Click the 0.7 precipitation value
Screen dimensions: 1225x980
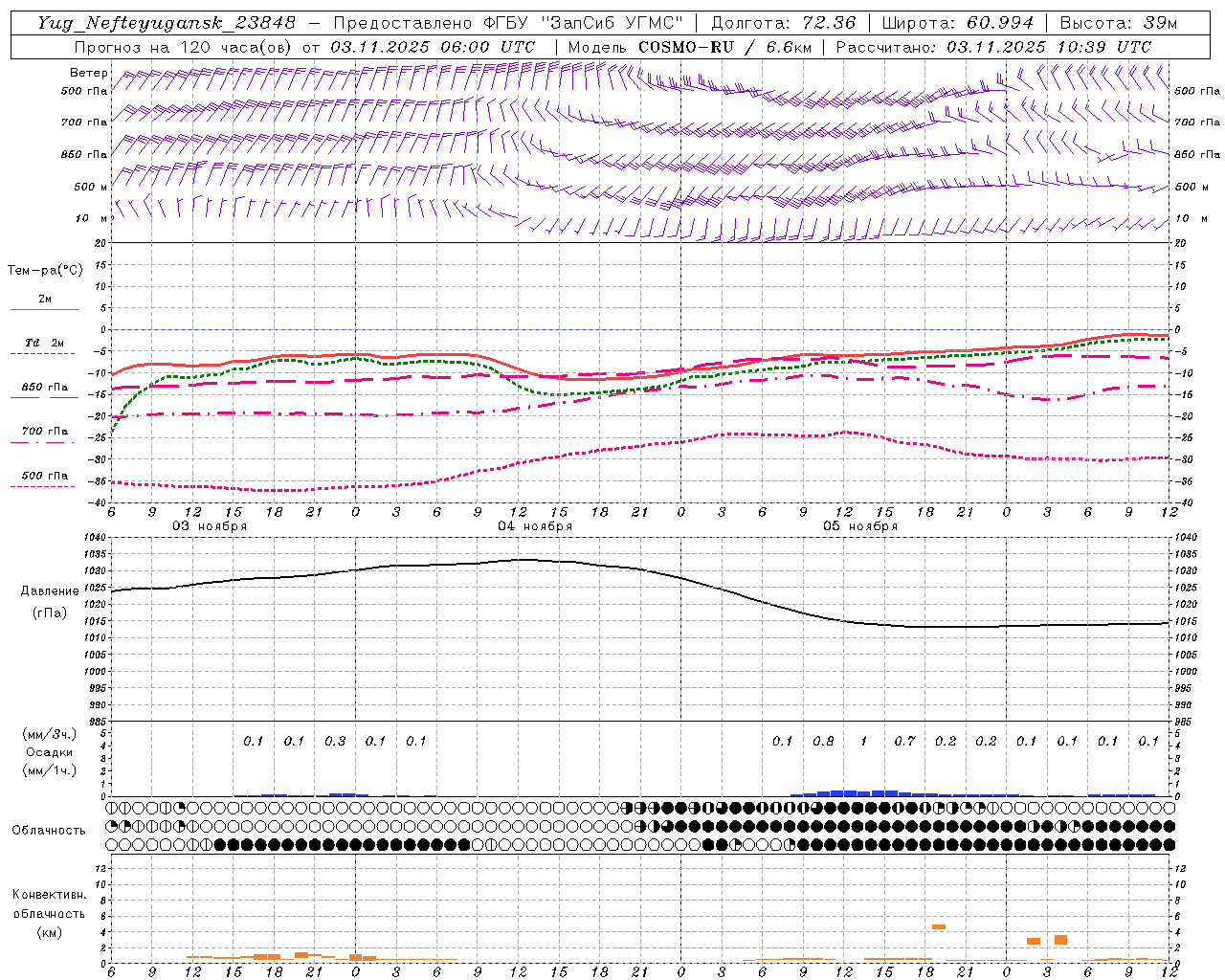(x=904, y=741)
